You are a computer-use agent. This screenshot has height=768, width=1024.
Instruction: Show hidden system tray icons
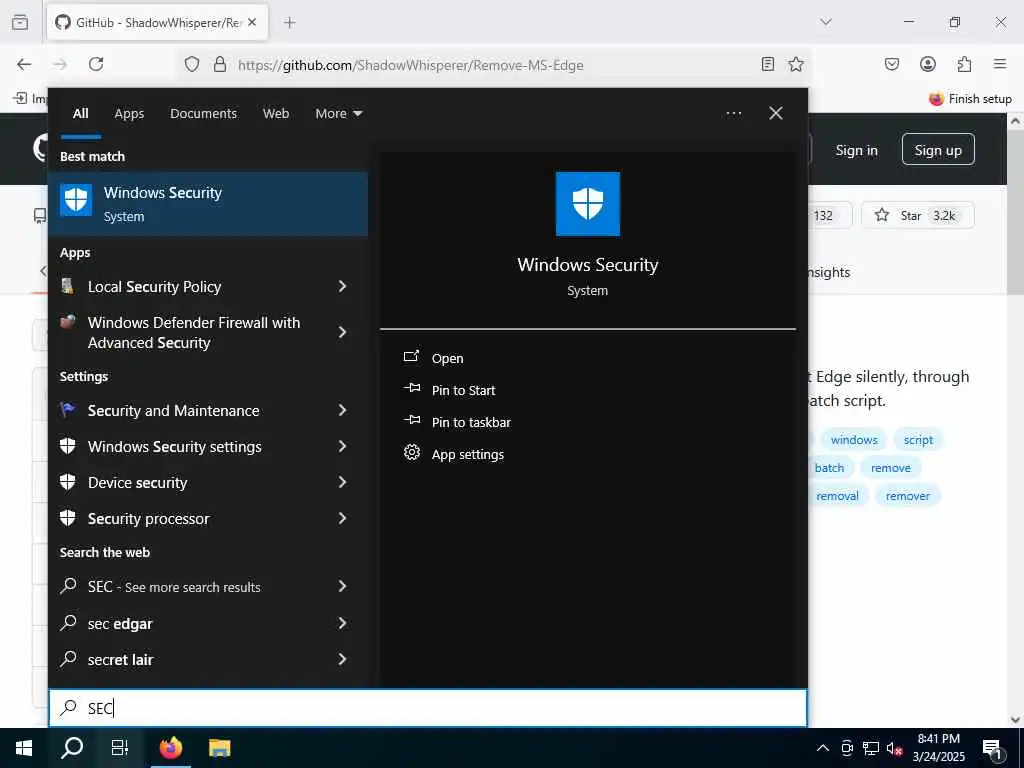(x=823, y=748)
